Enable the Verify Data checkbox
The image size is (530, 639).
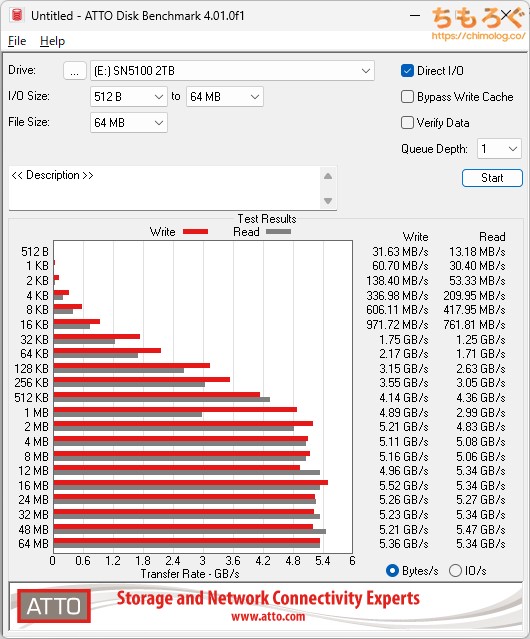pyautogui.click(x=407, y=123)
